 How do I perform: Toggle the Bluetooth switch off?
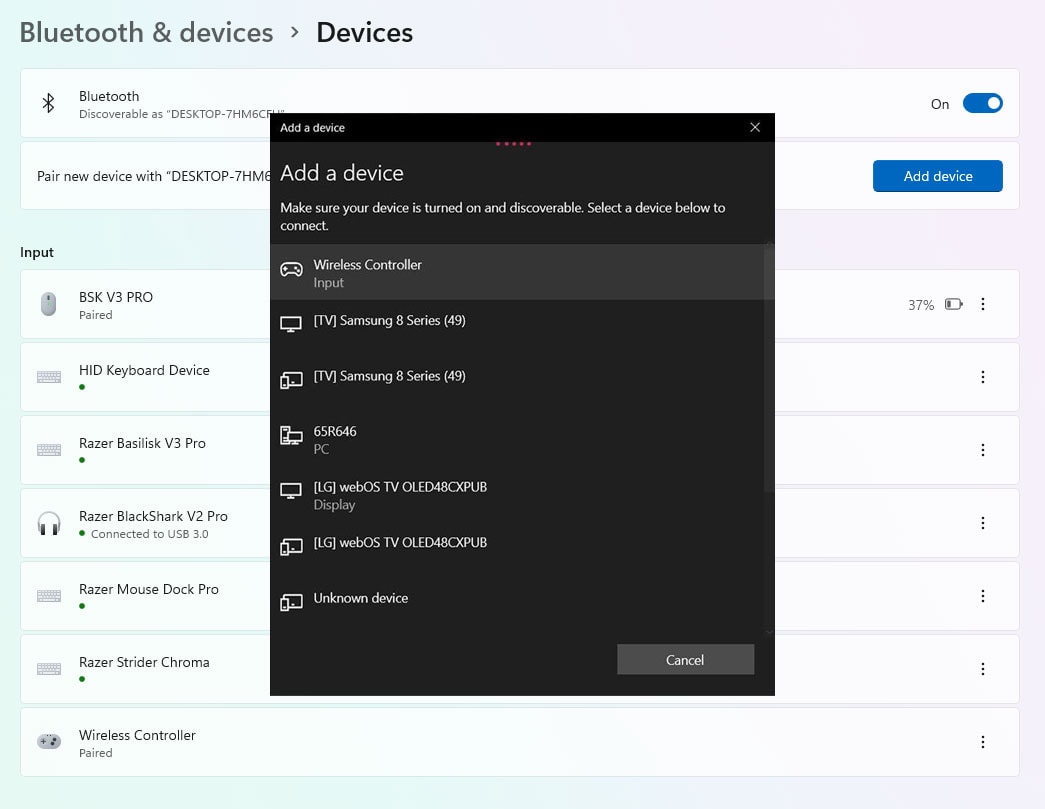point(981,104)
